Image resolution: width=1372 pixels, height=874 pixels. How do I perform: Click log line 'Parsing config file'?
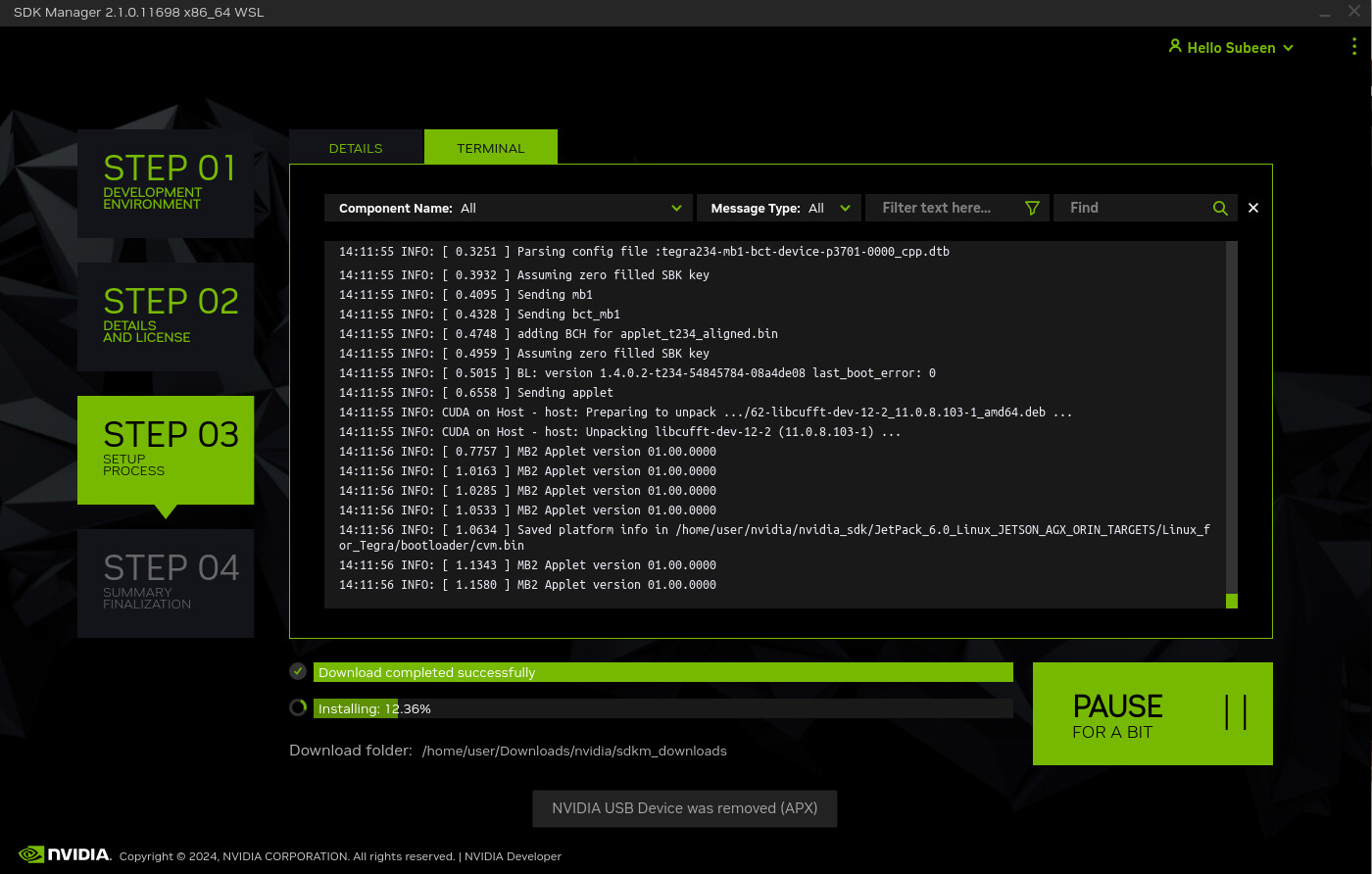pyautogui.click(x=644, y=252)
